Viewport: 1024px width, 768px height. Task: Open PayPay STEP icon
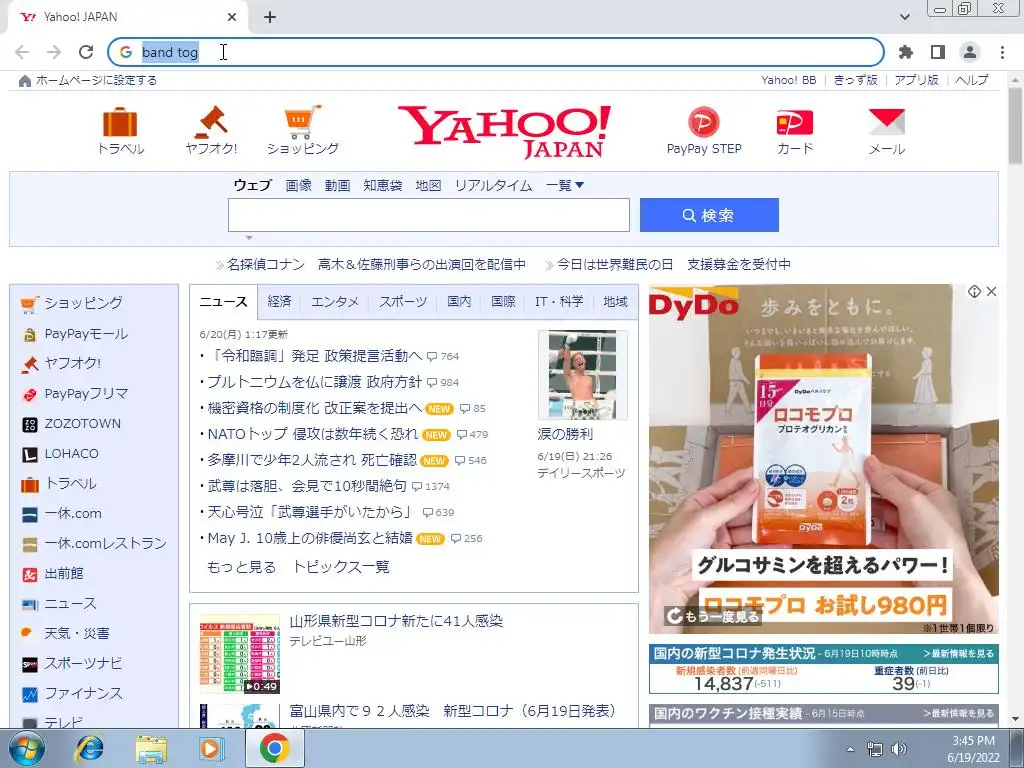(703, 122)
